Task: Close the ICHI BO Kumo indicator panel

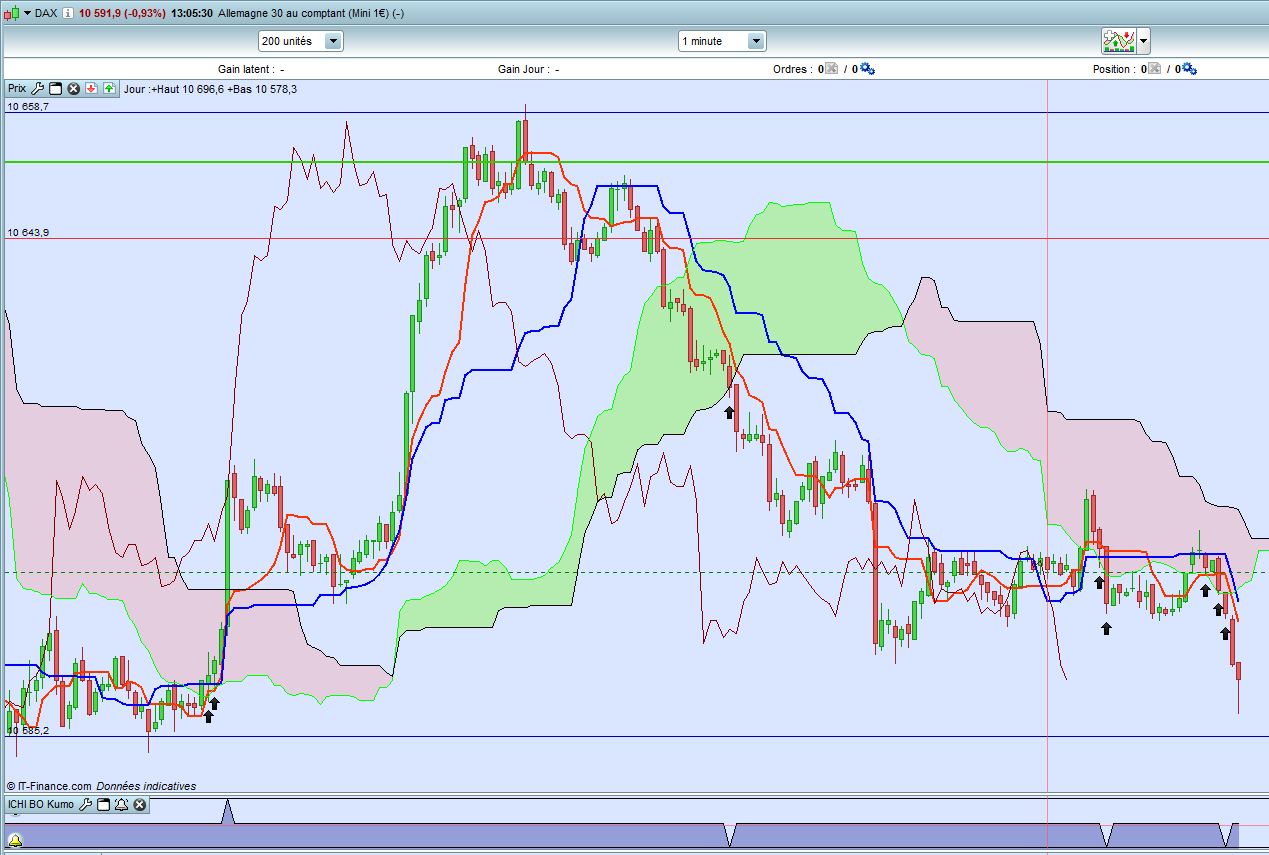Action: click(x=139, y=804)
